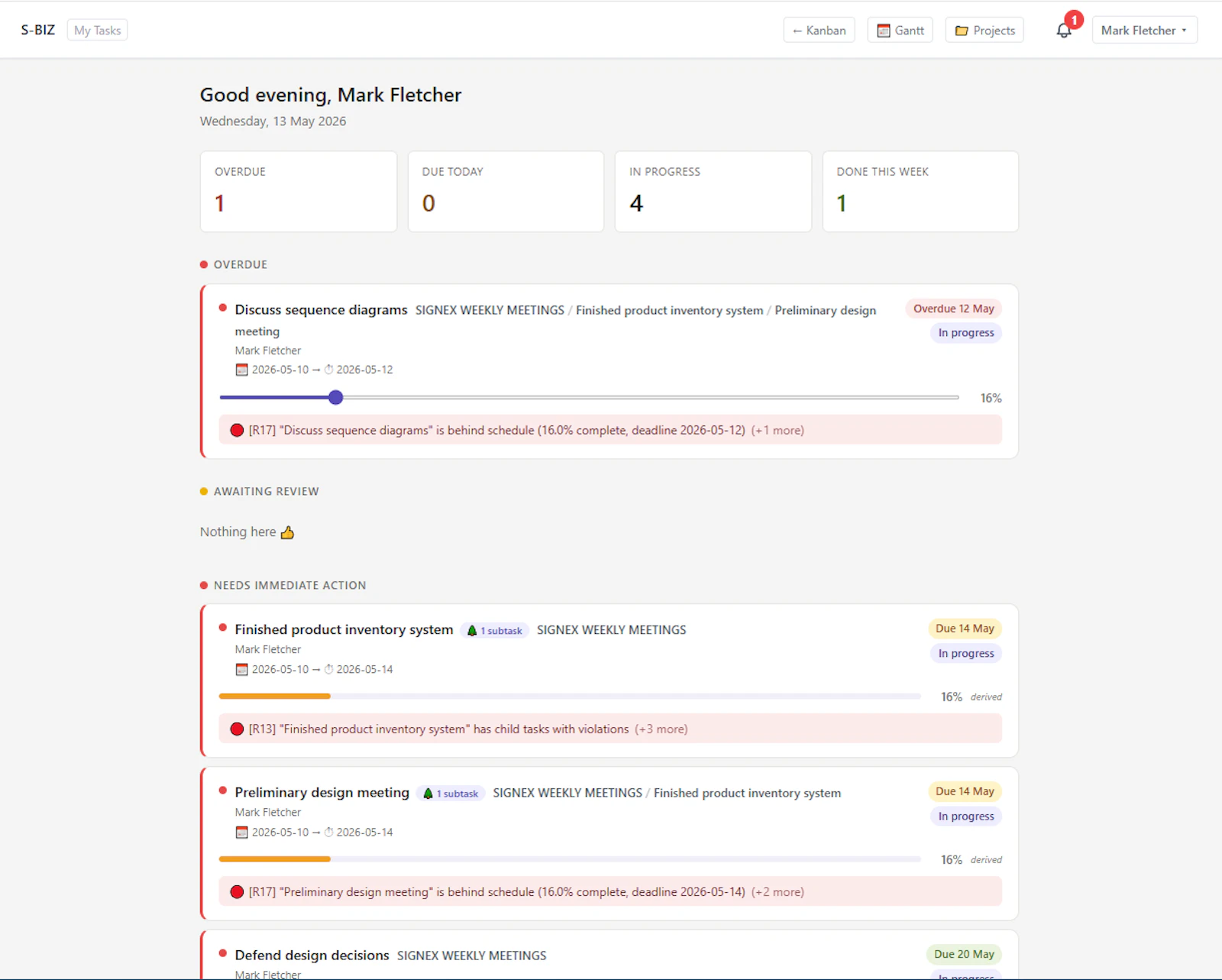Click the S-BIZ logo
This screenshot has width=1222, height=980.
tap(37, 30)
